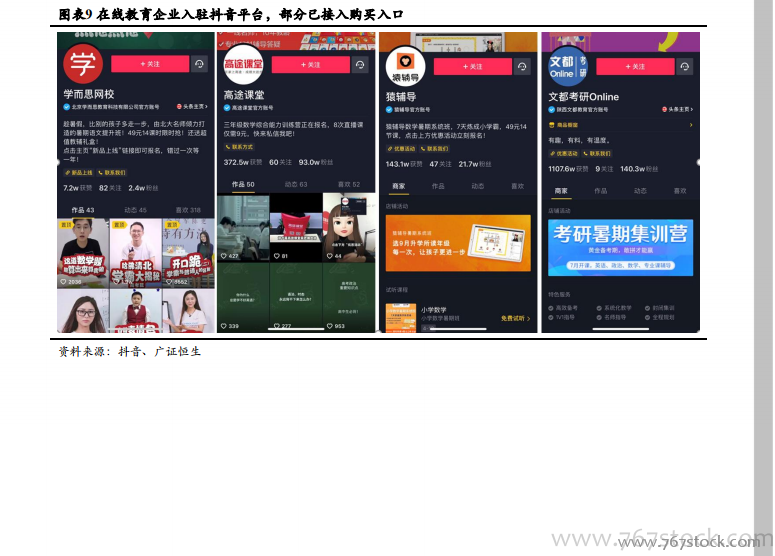Tap the 高途课堂 profile avatar

(243, 65)
